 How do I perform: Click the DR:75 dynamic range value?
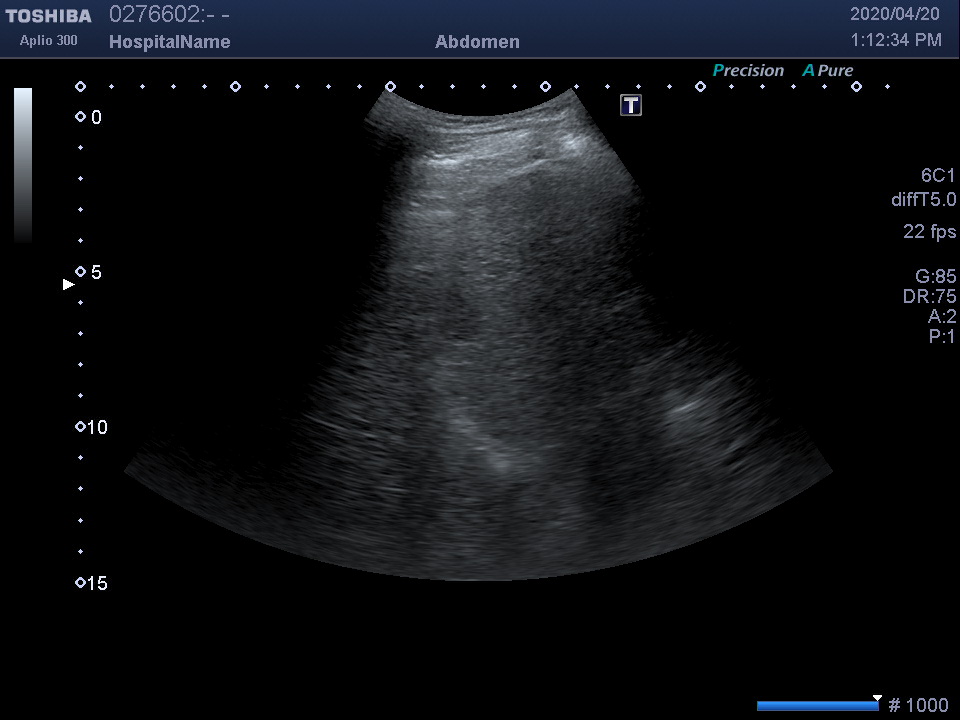click(929, 297)
